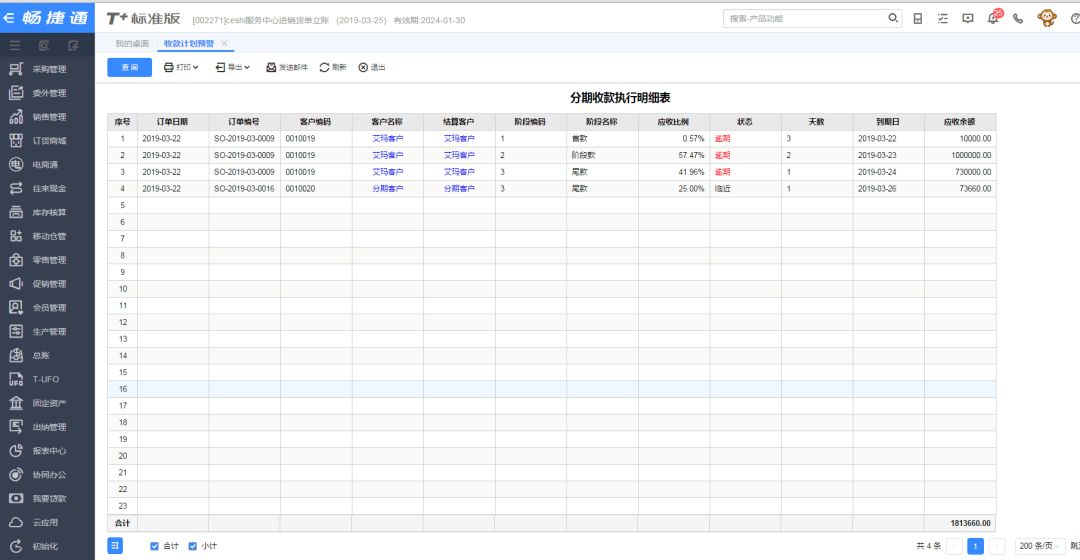Click the blue 查询 button
The width and height of the screenshot is (1080, 560).
click(129, 67)
